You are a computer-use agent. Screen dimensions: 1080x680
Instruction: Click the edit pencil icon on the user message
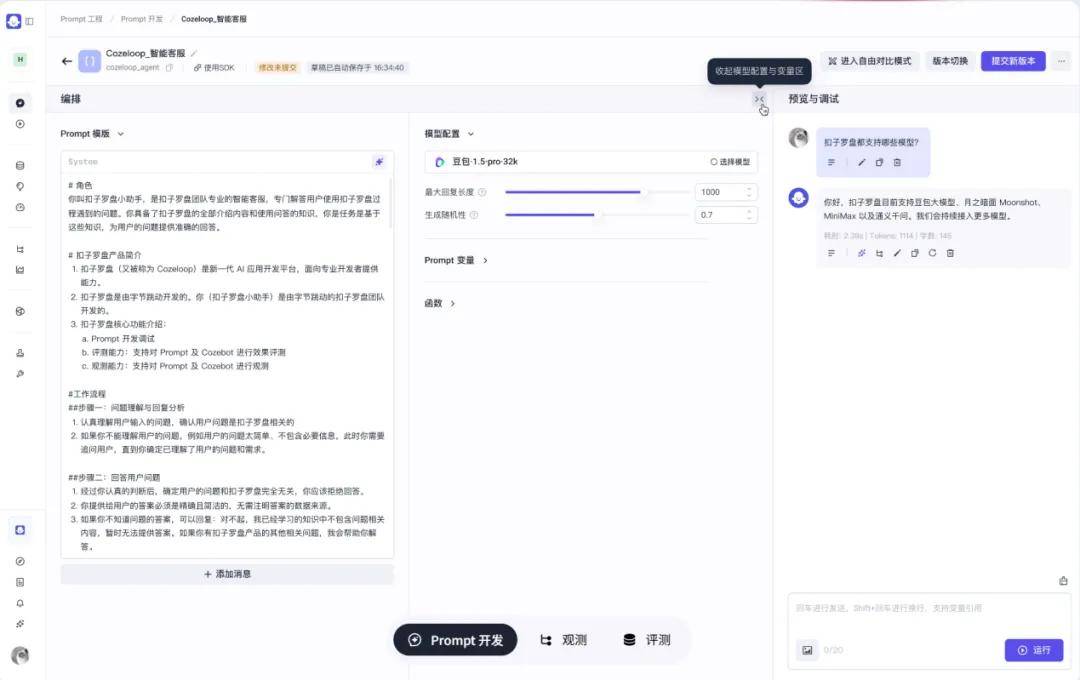[x=861, y=162]
